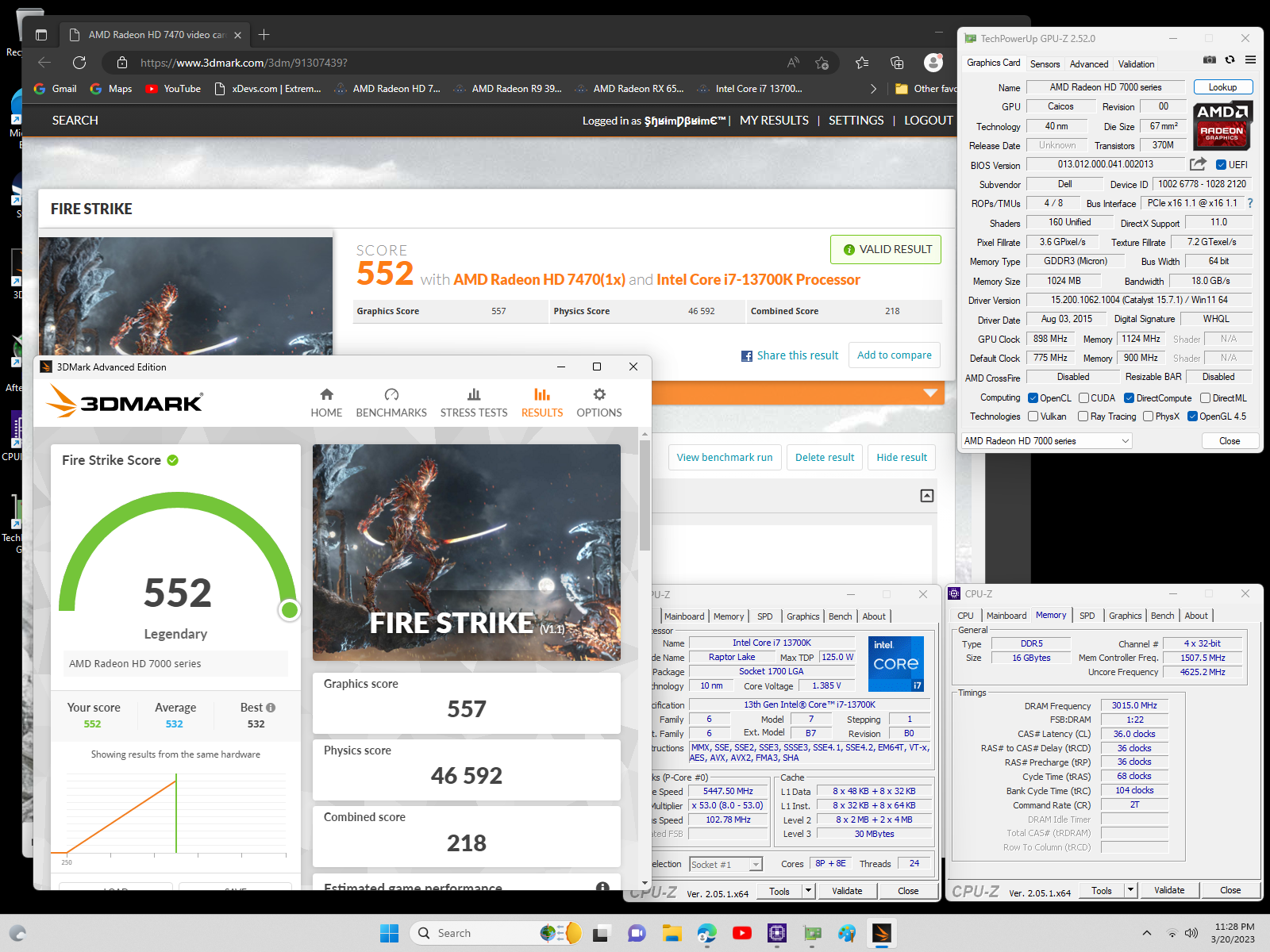
Task: Click the Estimated game performance info icon
Action: point(602,887)
